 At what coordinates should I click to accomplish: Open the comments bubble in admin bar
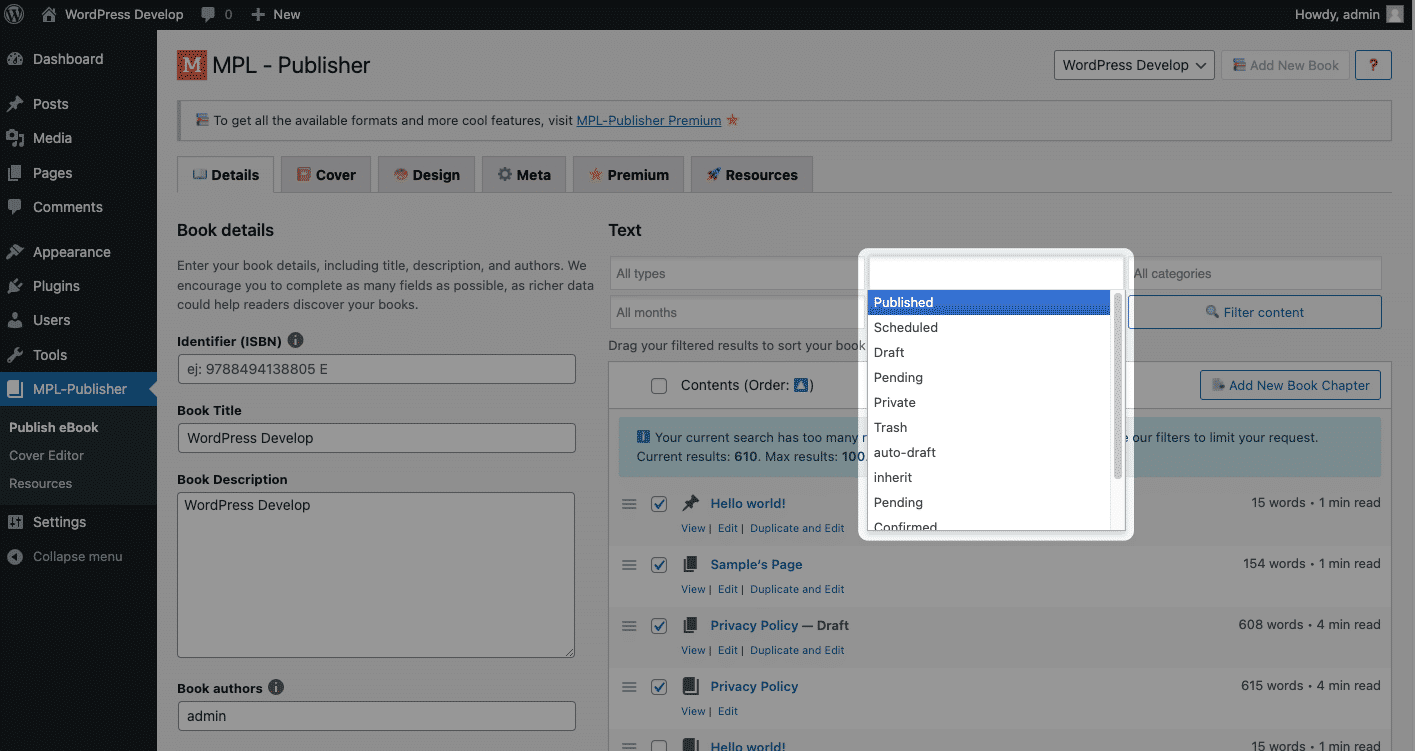coord(216,14)
